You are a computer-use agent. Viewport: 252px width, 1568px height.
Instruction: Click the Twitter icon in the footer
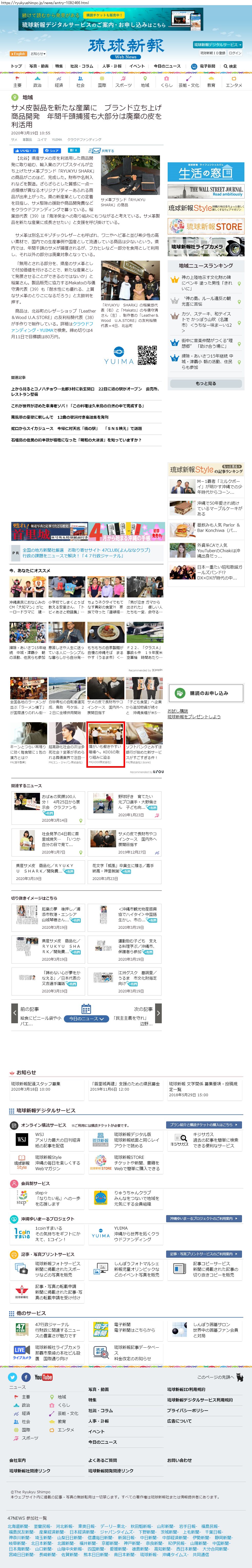(12, 1377)
